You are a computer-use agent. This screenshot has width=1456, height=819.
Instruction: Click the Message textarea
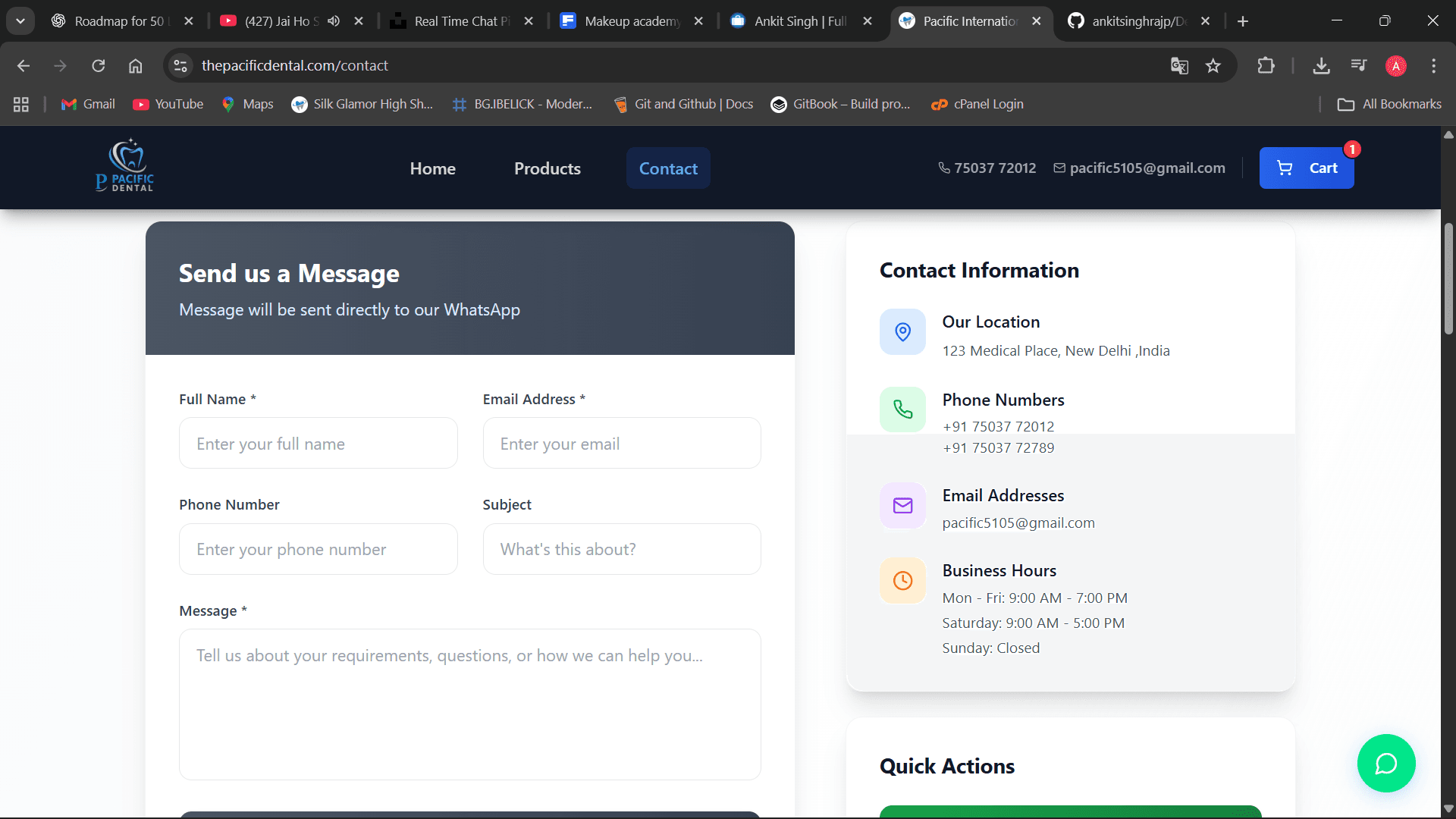coord(469,704)
